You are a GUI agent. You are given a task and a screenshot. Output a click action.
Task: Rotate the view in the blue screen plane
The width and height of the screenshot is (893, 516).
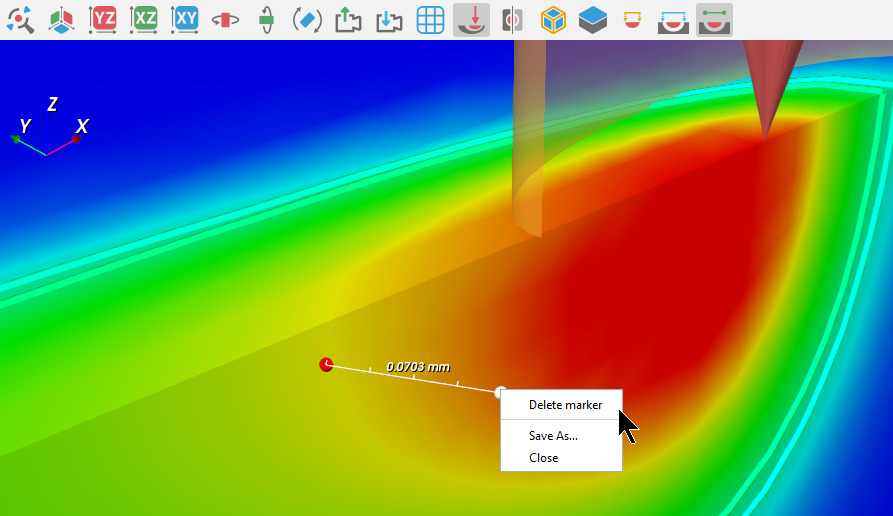tap(307, 20)
